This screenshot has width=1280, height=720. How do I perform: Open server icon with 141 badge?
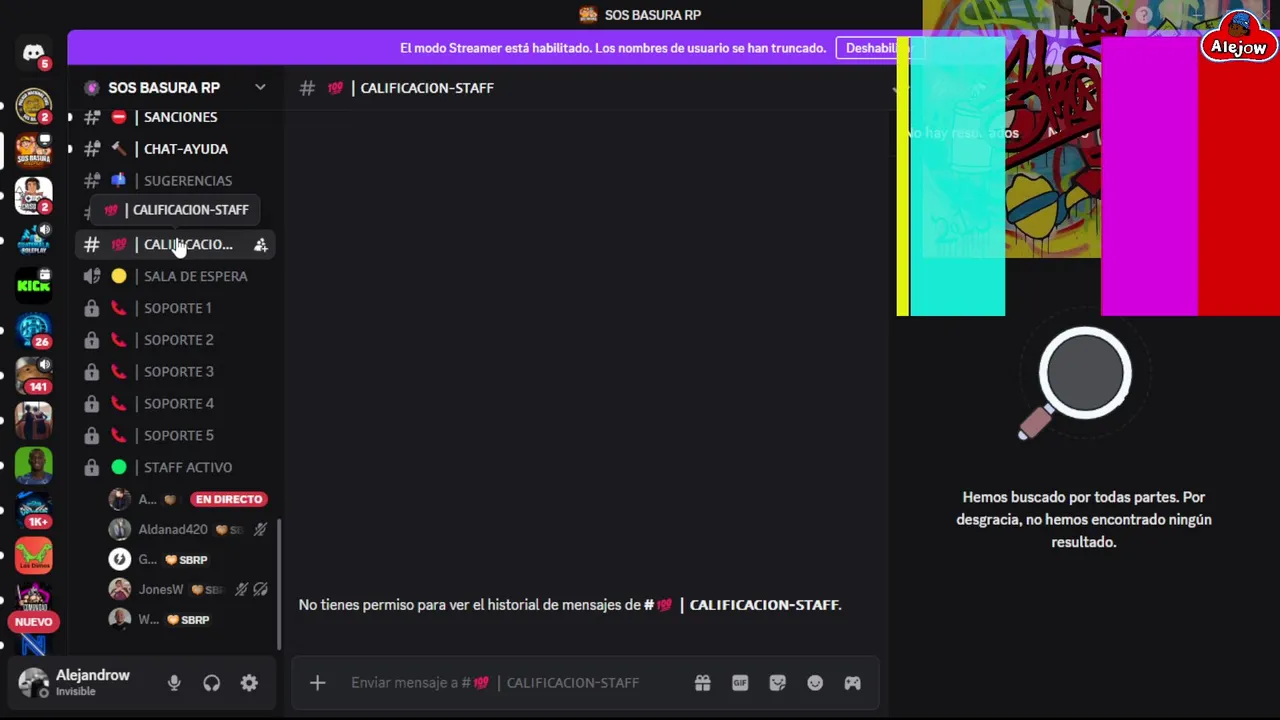(33, 375)
